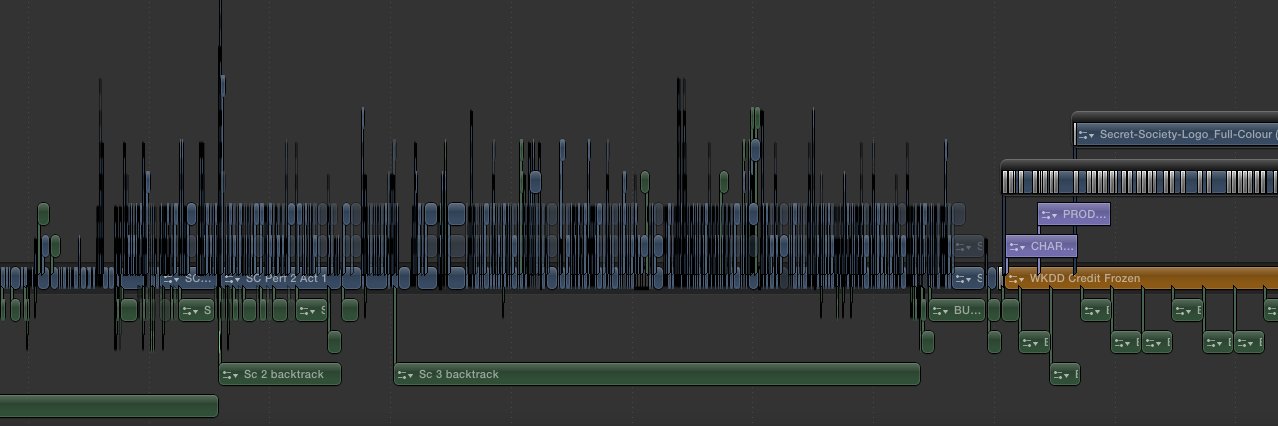
Task: Open the SC Perf 2 Act 1 clip's adjustment menu icon
Action: (233, 279)
